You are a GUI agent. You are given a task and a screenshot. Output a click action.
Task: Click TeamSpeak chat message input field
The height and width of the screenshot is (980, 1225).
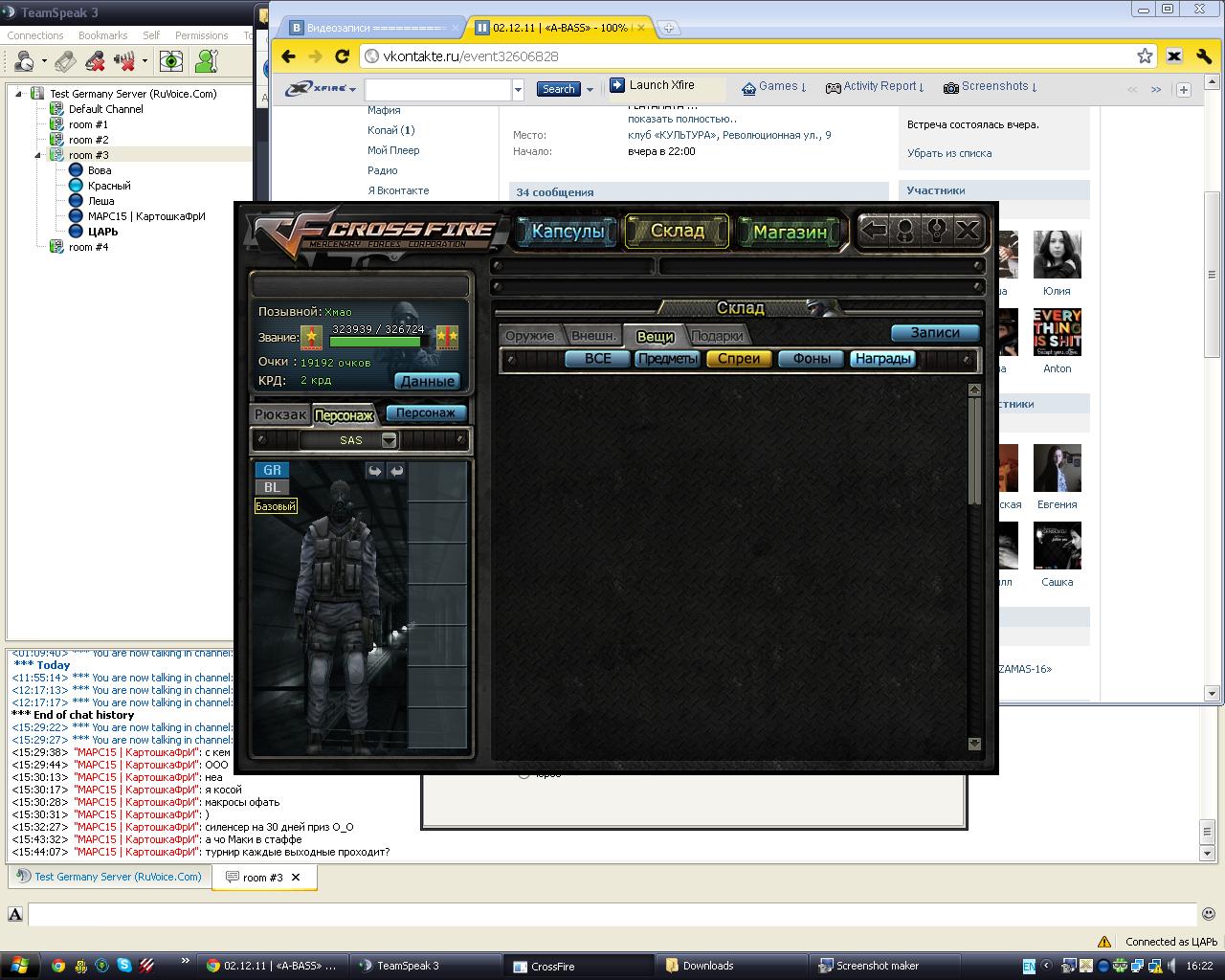[612, 914]
